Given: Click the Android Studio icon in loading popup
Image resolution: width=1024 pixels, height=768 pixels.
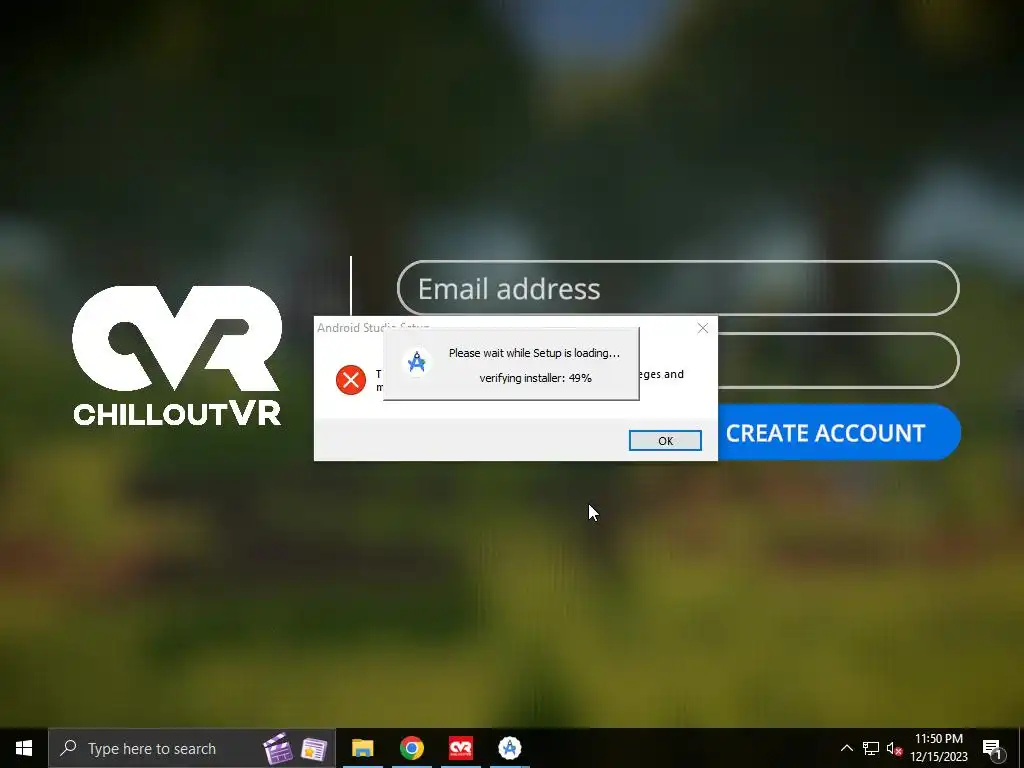Looking at the screenshot, I should point(417,362).
